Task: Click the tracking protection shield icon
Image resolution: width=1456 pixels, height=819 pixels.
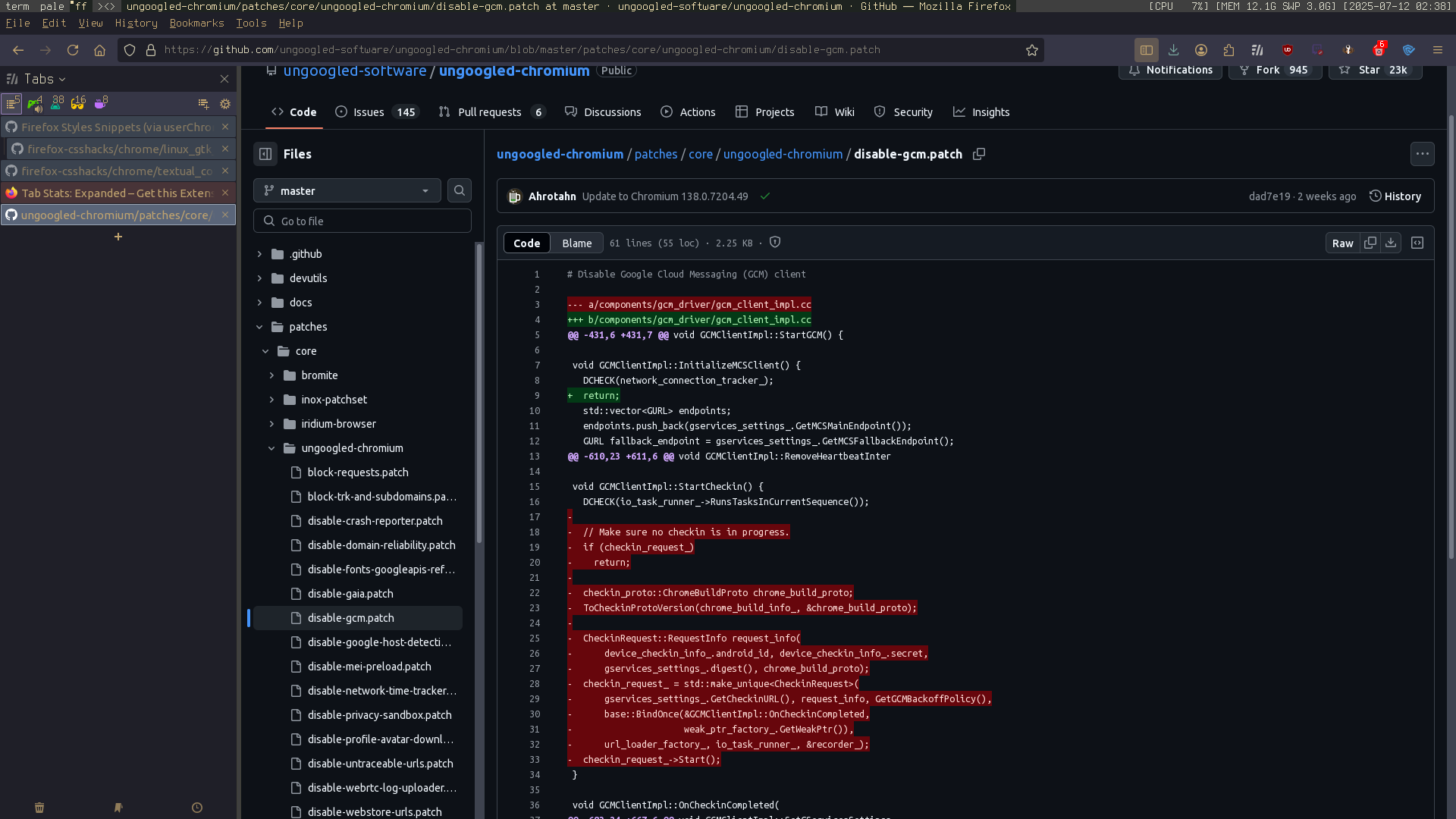Action: click(130, 50)
